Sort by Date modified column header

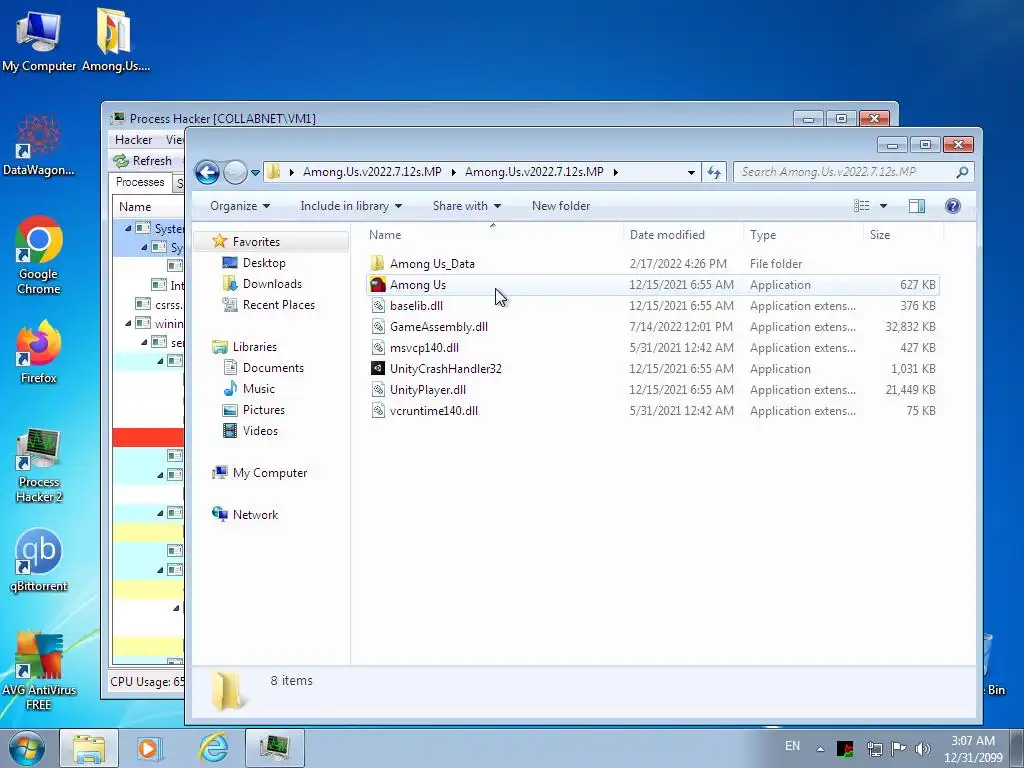pos(682,234)
